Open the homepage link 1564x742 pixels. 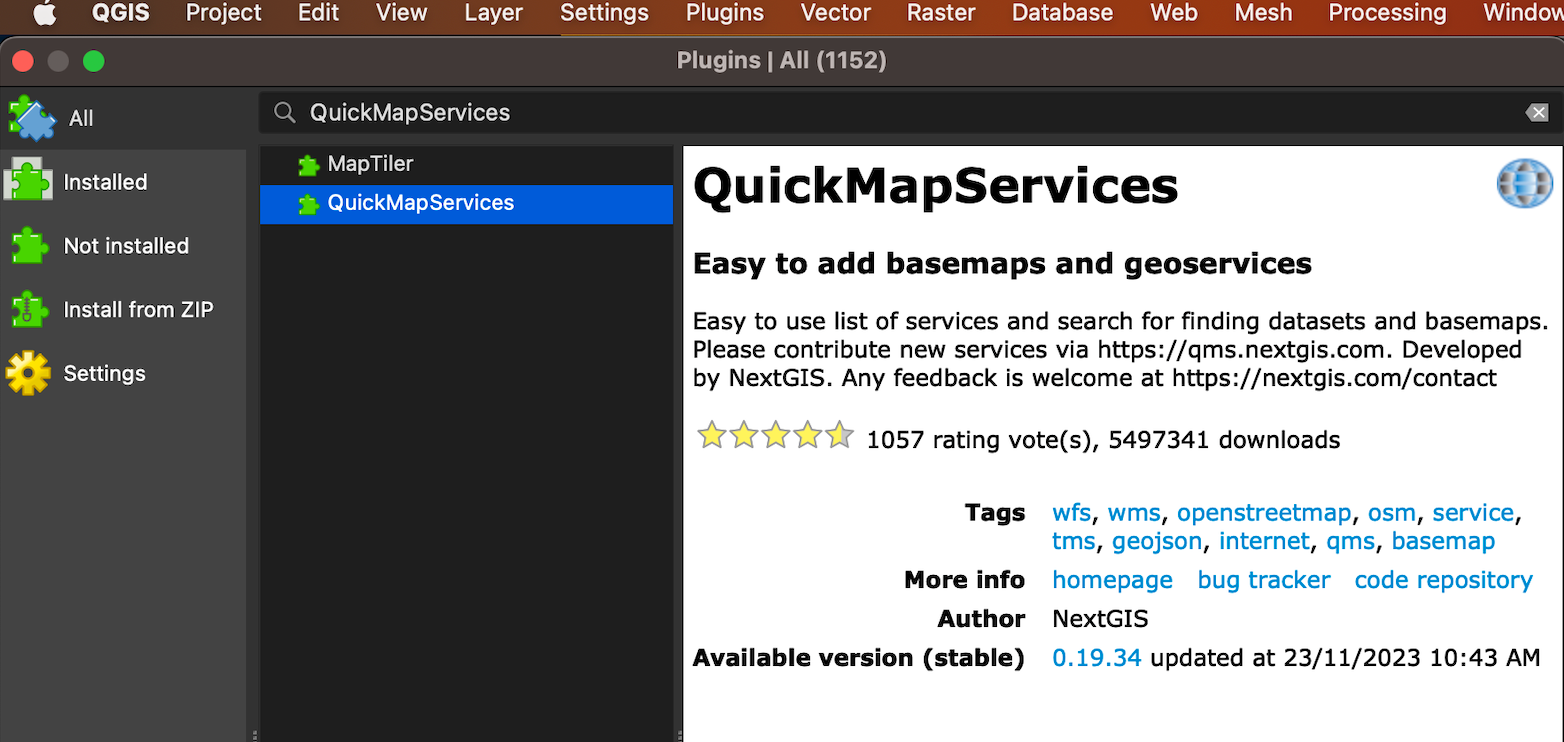(1112, 580)
